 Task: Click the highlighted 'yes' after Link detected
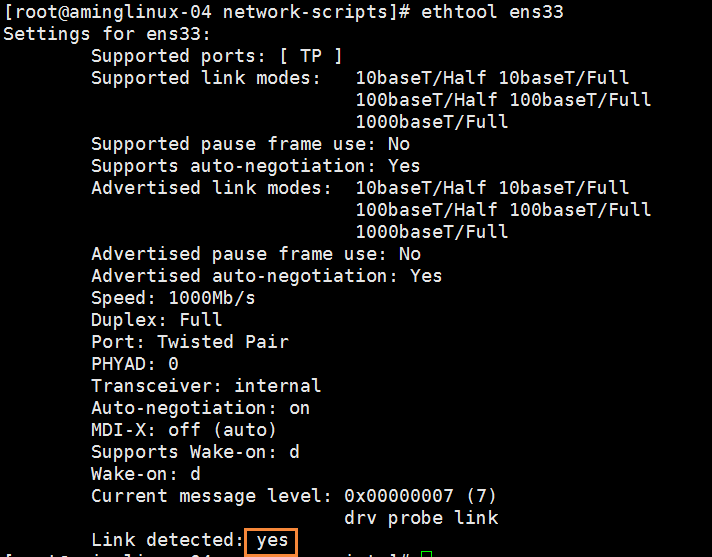[272, 540]
